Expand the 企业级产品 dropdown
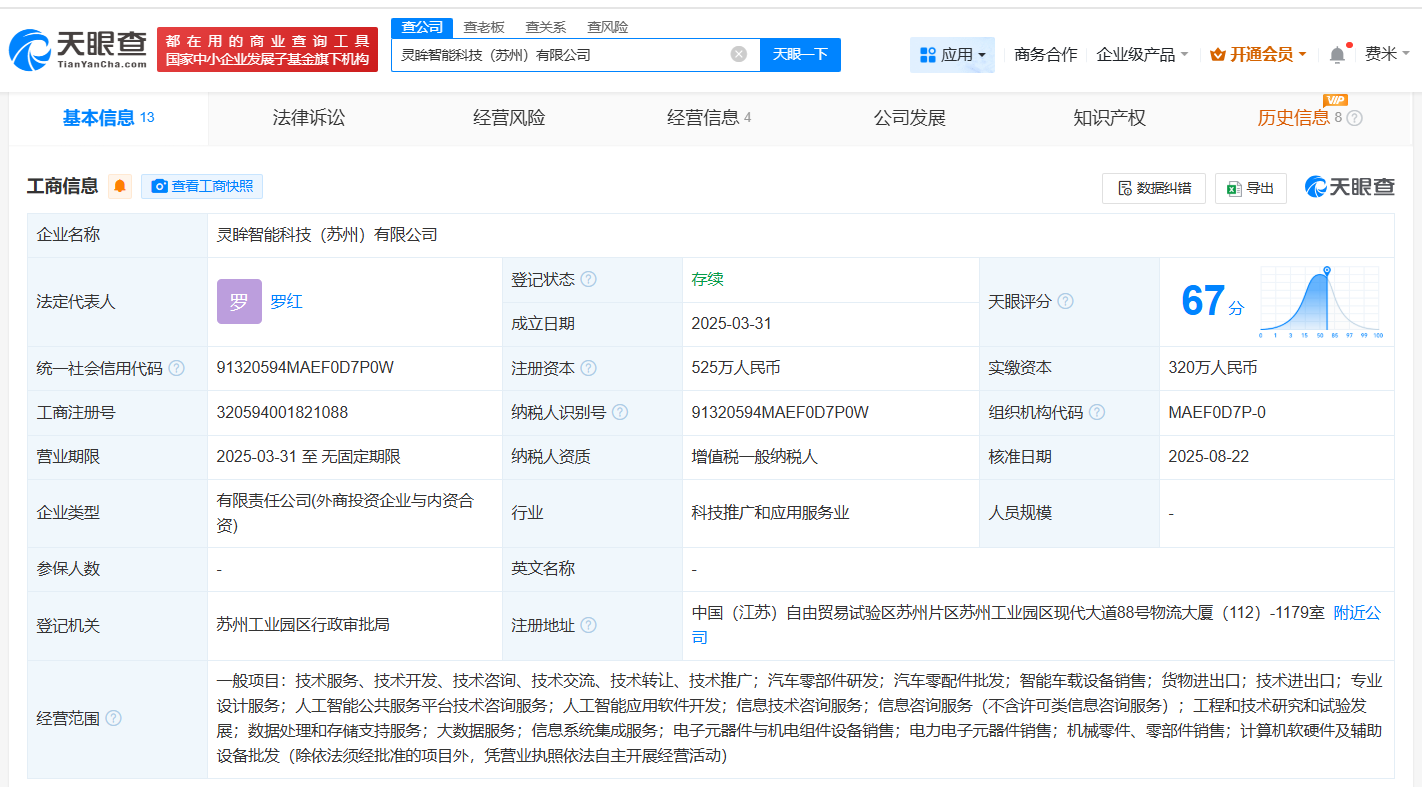 click(x=1142, y=54)
